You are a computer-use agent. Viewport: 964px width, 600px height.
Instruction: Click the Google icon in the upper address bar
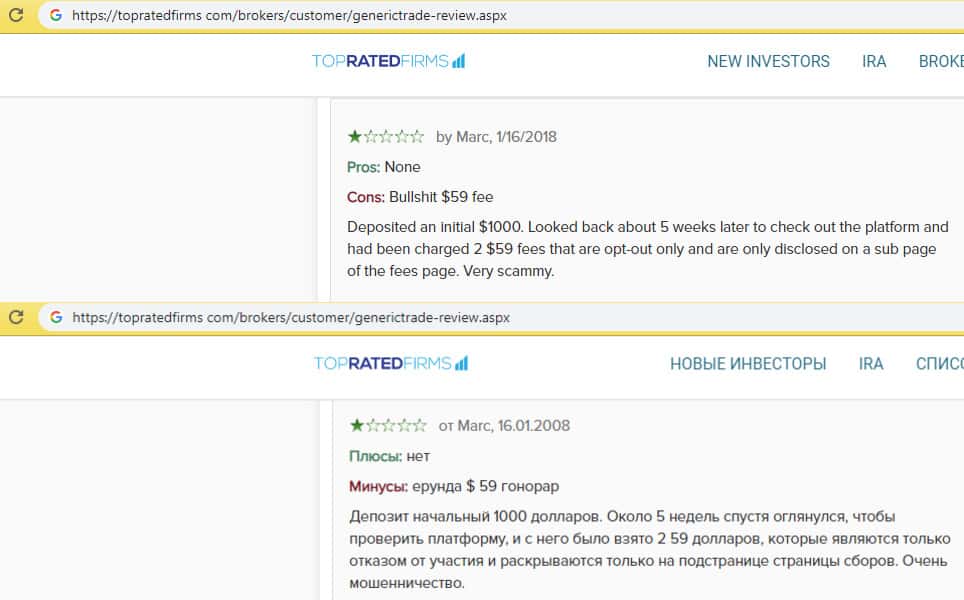(55, 15)
